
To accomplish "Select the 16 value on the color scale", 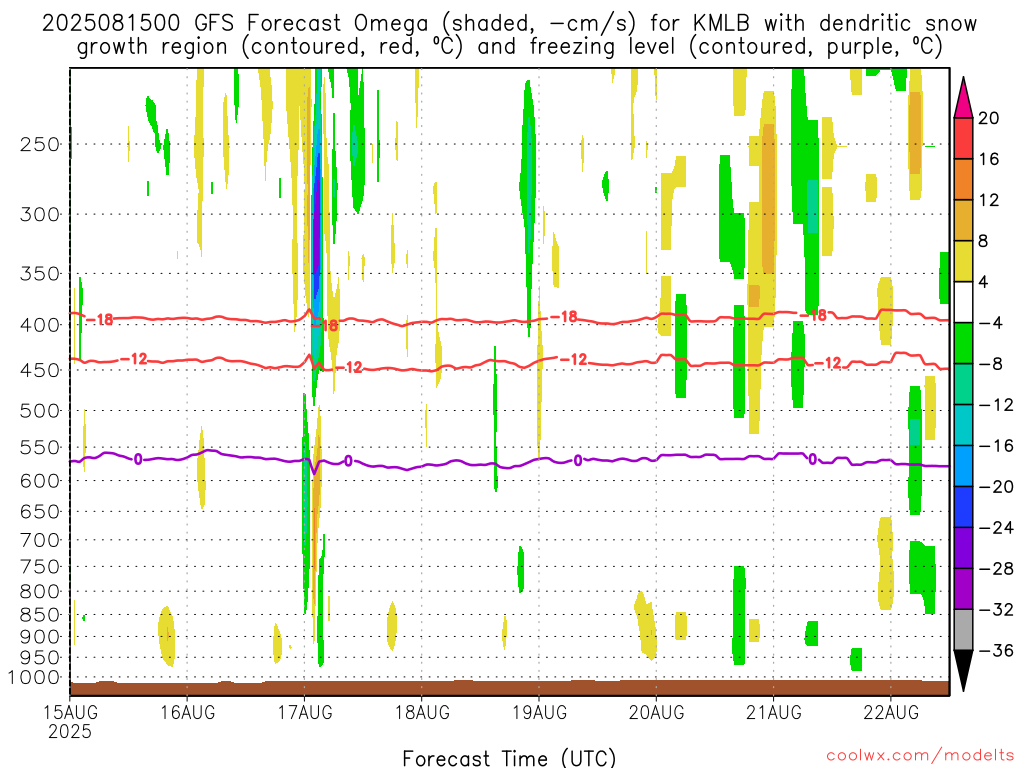I will [x=988, y=159].
